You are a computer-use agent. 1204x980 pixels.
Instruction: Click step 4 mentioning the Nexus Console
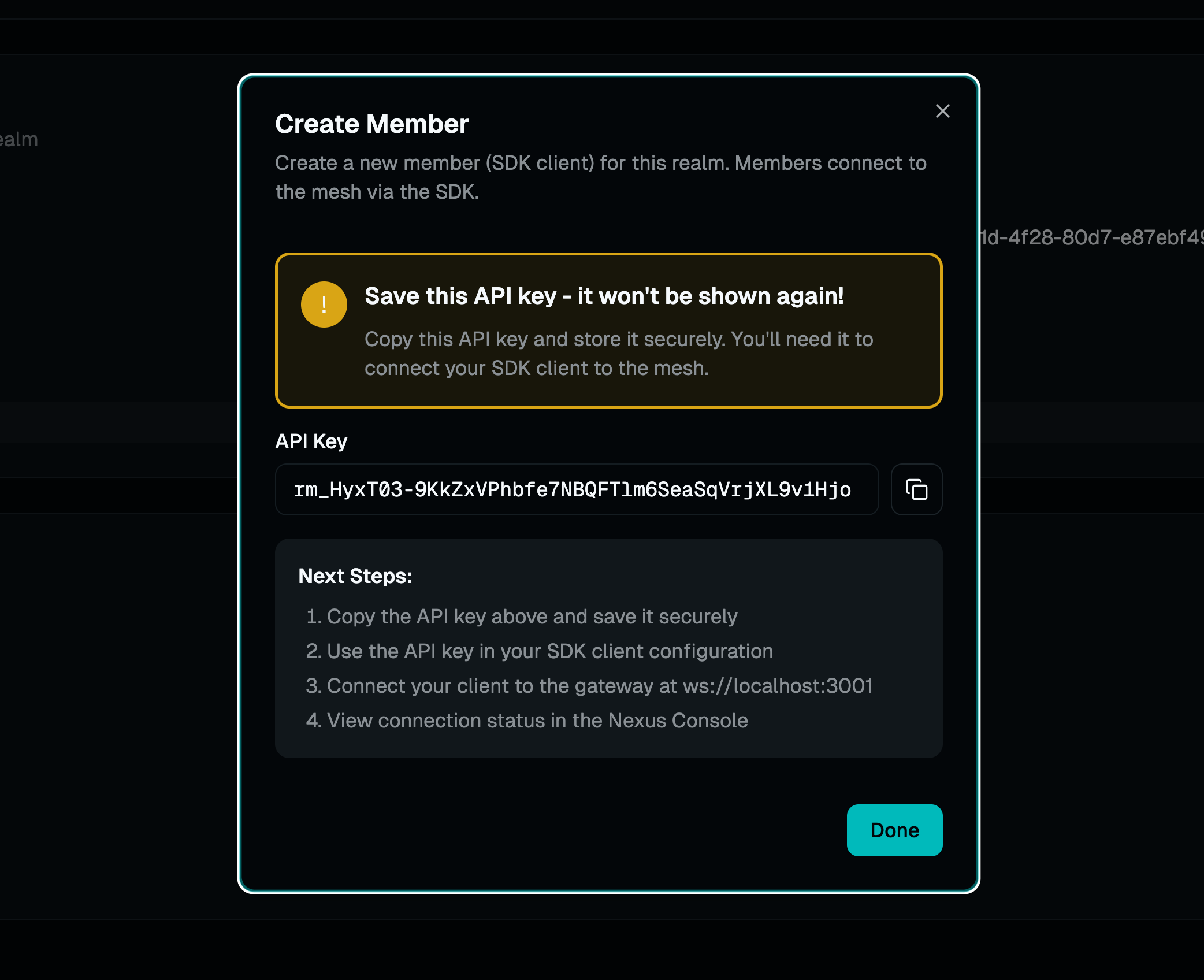pyautogui.click(x=527, y=721)
